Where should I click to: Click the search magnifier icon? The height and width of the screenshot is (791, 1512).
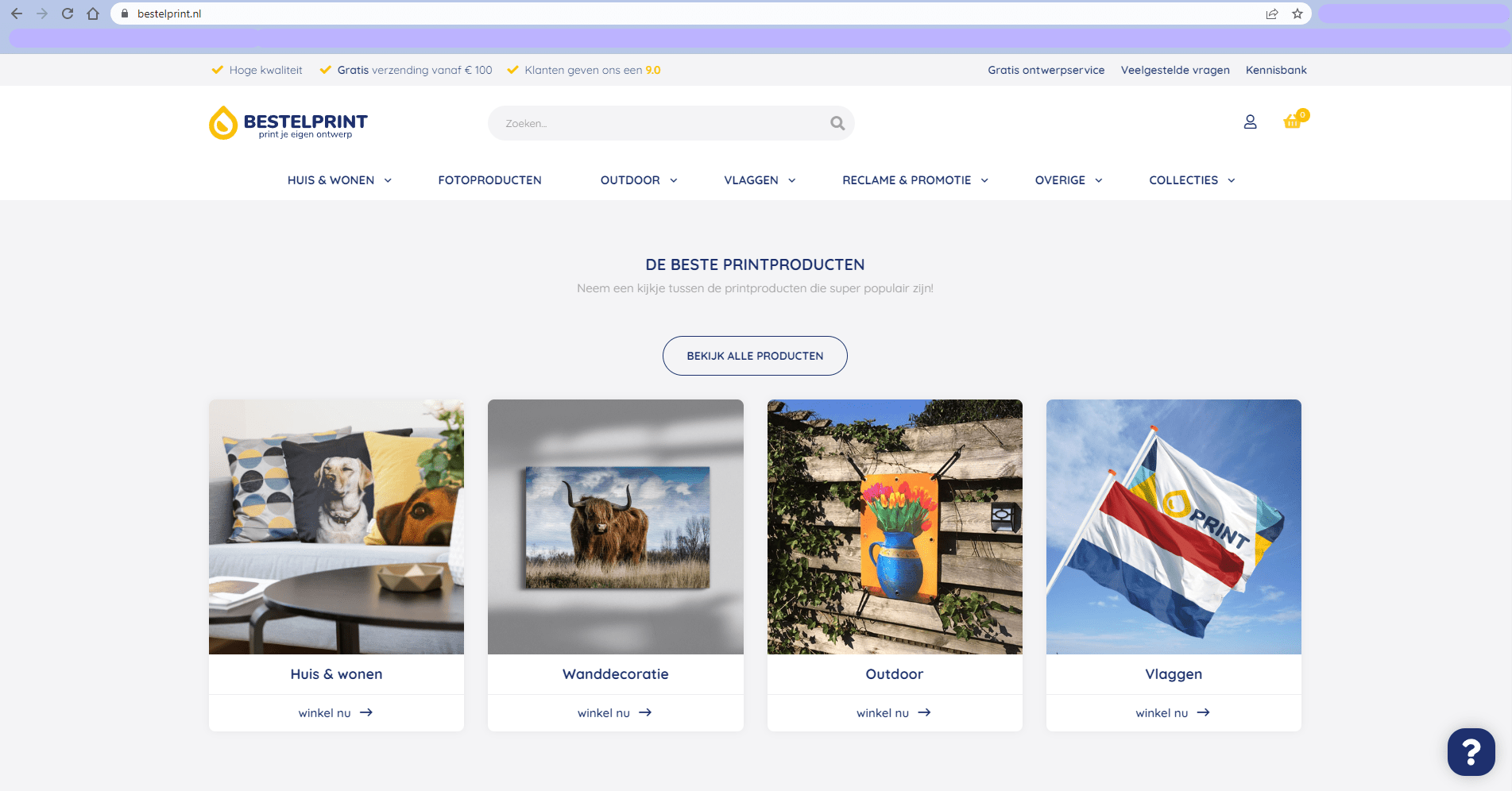click(837, 123)
